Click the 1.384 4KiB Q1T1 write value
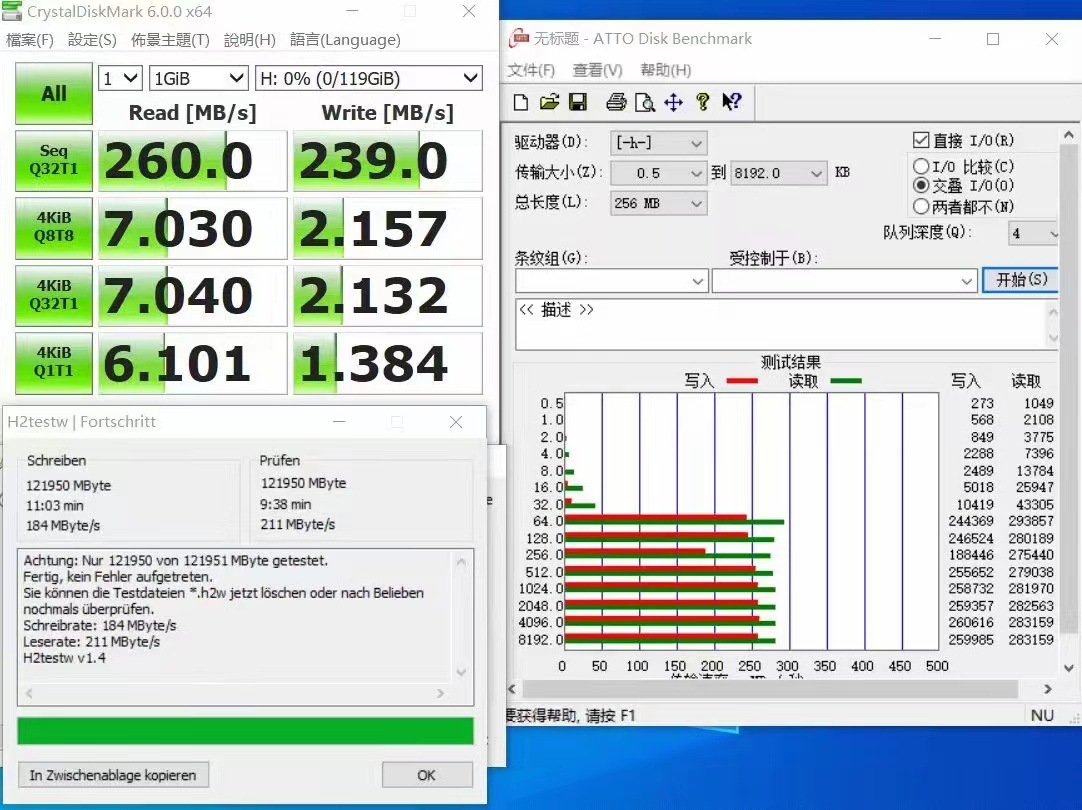This screenshot has width=1082, height=810. [x=388, y=363]
